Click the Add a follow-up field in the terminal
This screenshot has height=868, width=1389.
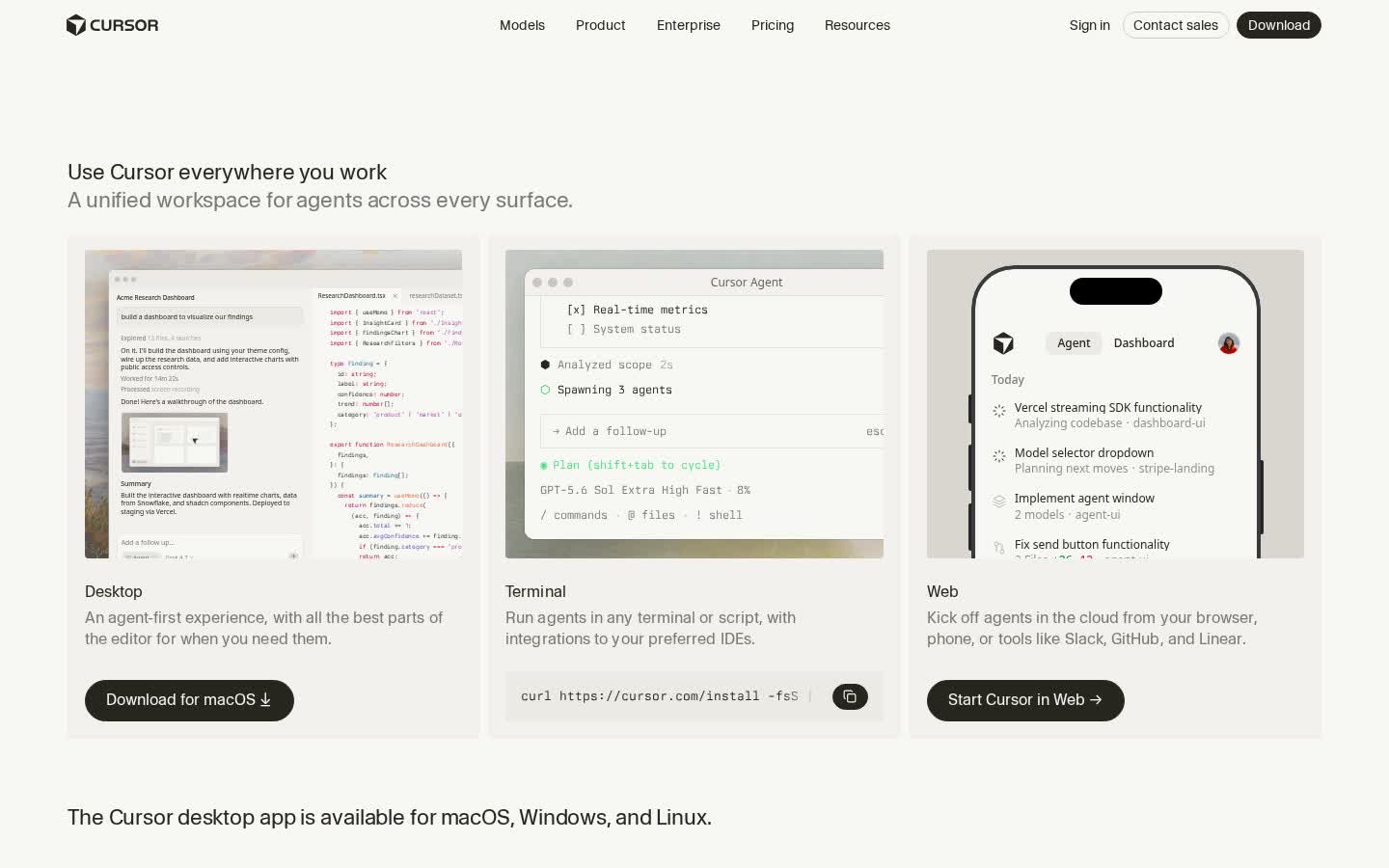point(712,431)
